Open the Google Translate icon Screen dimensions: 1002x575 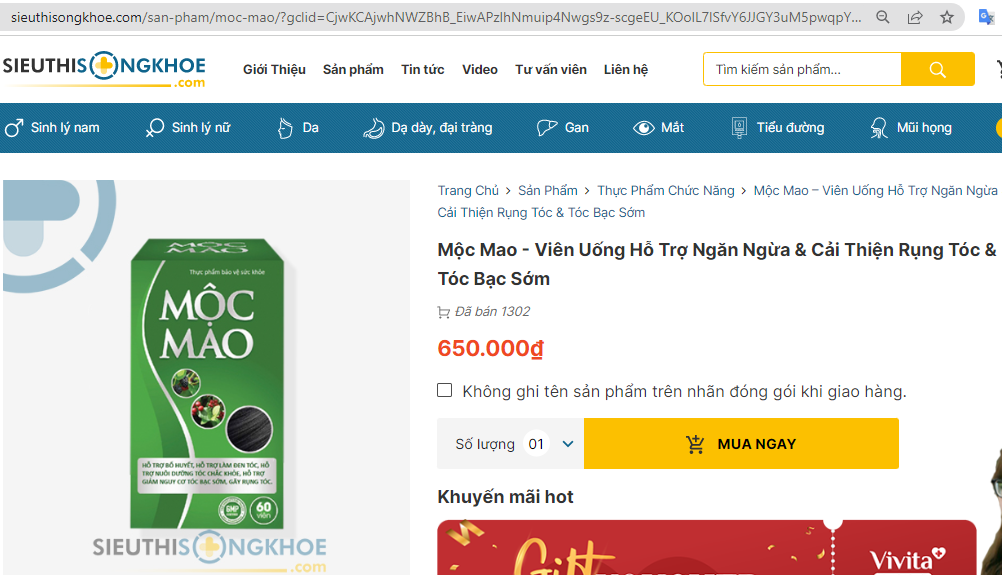(x=985, y=18)
